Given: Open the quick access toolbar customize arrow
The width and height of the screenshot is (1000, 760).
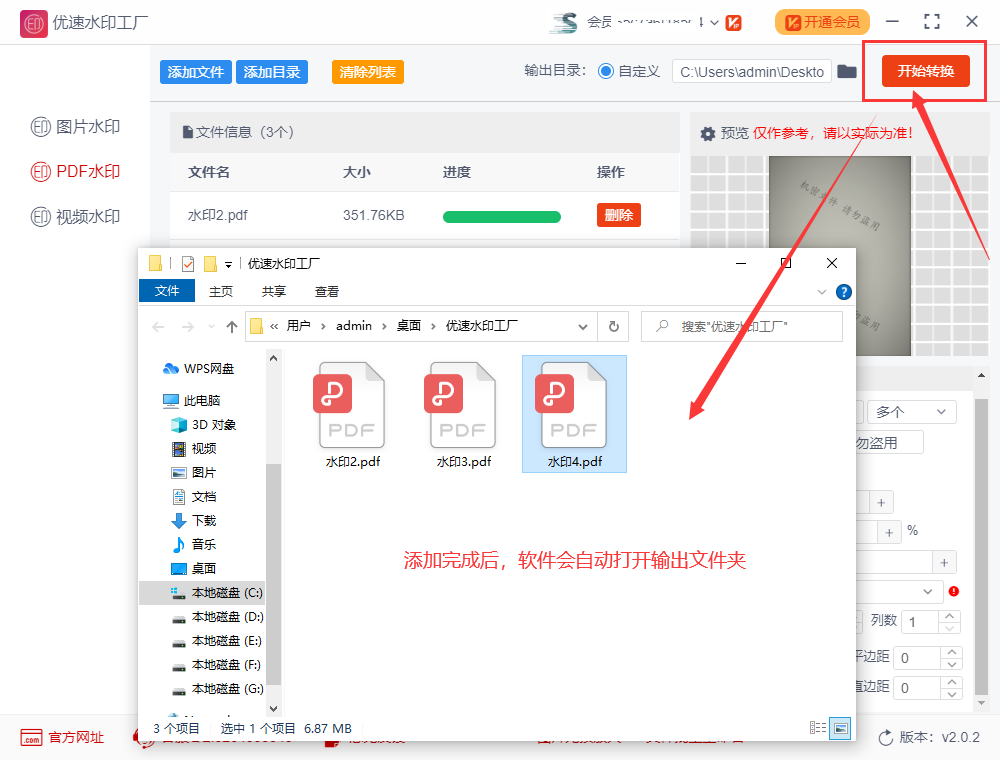Looking at the screenshot, I should [228, 265].
